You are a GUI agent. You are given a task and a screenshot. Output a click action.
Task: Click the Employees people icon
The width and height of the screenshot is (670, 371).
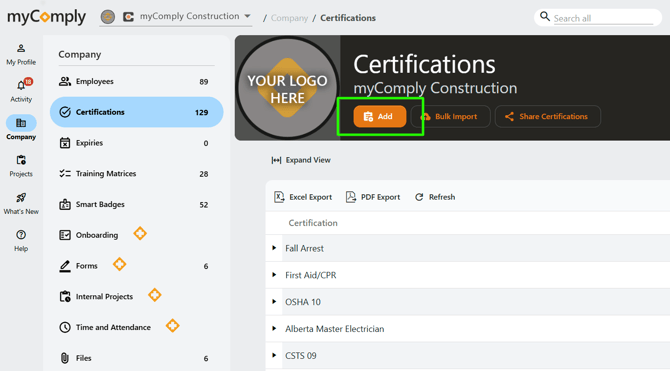click(65, 81)
